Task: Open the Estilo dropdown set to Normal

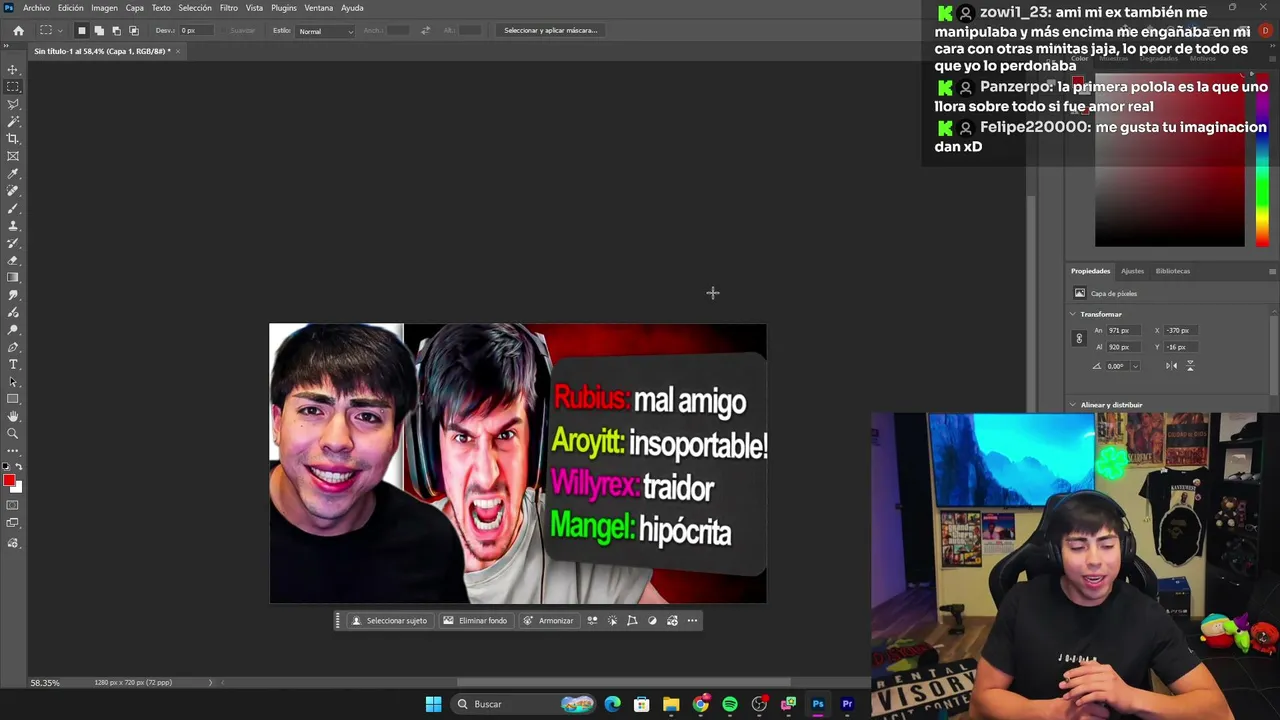Action: (x=326, y=31)
